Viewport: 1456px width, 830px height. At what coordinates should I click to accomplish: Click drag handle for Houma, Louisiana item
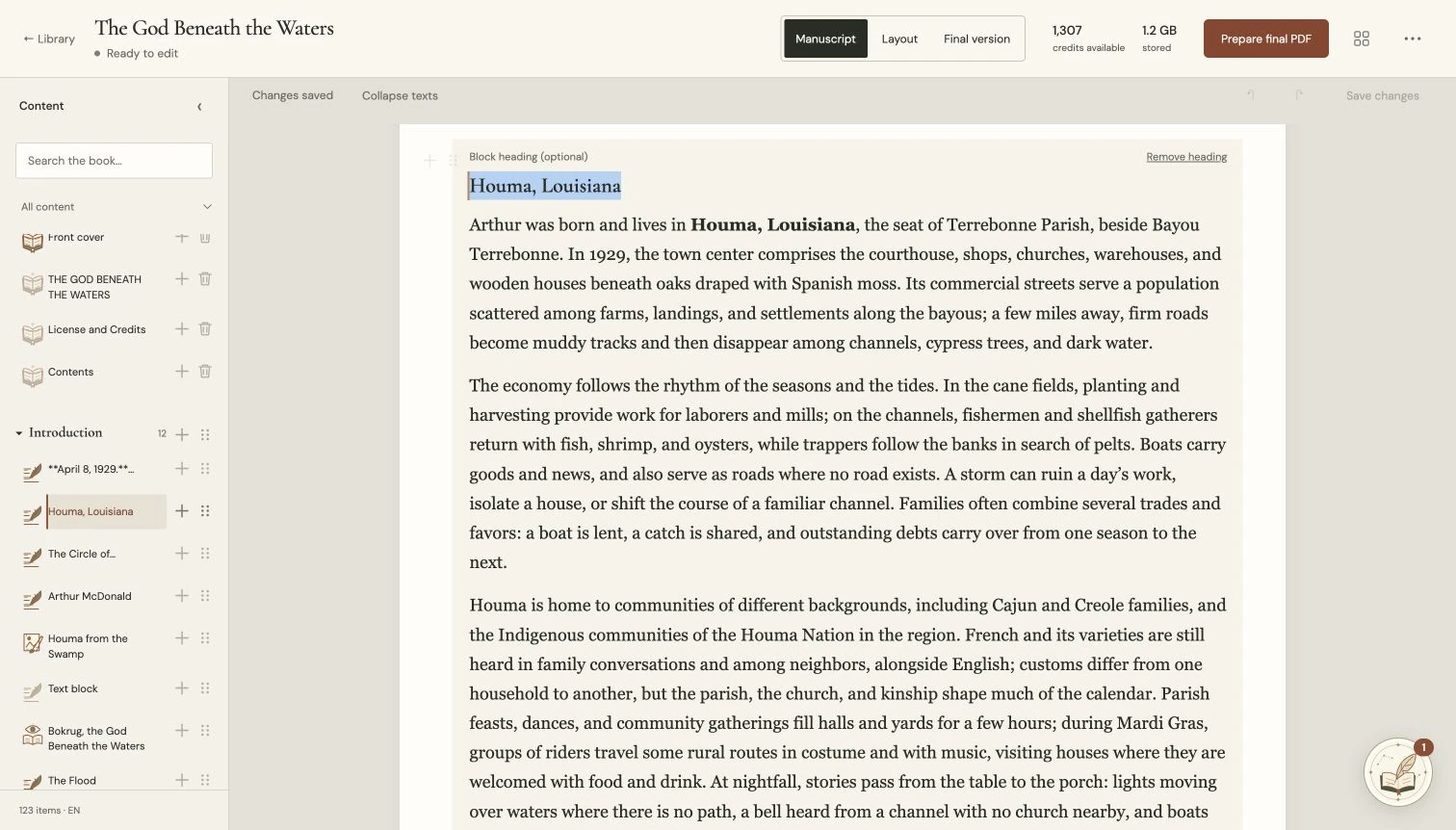coord(205,511)
